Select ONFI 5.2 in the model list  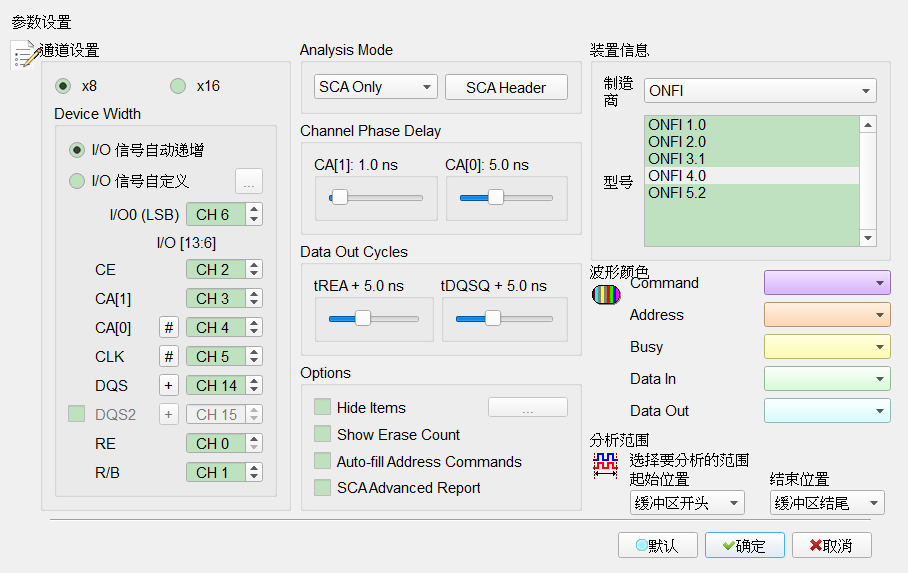[x=752, y=193]
